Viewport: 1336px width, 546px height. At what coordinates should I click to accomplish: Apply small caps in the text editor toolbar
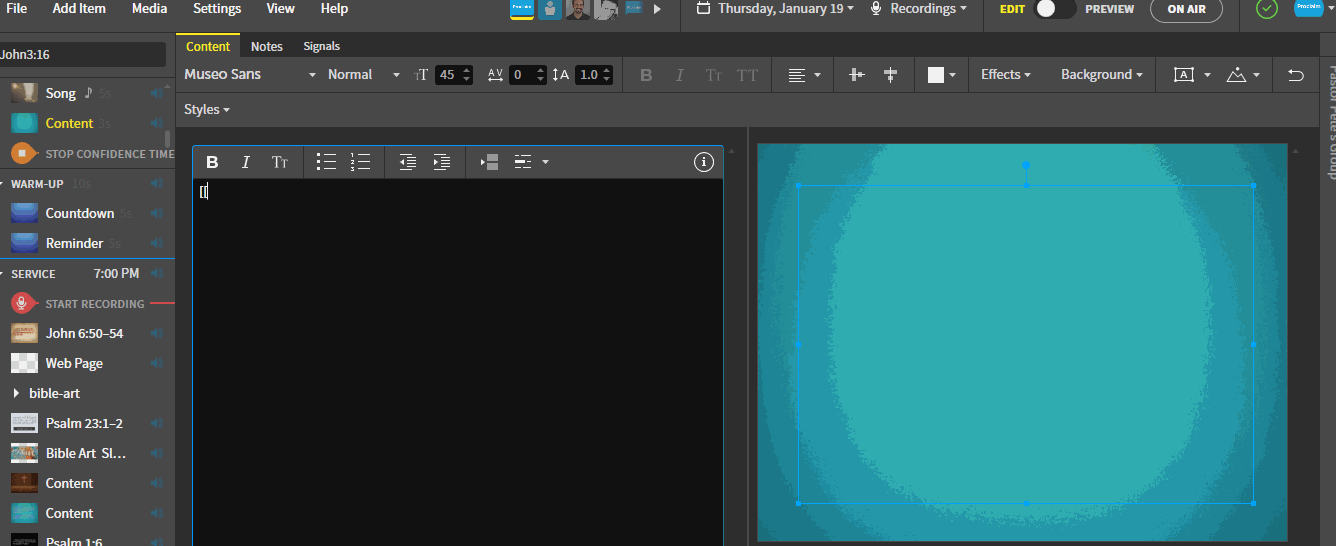point(280,162)
